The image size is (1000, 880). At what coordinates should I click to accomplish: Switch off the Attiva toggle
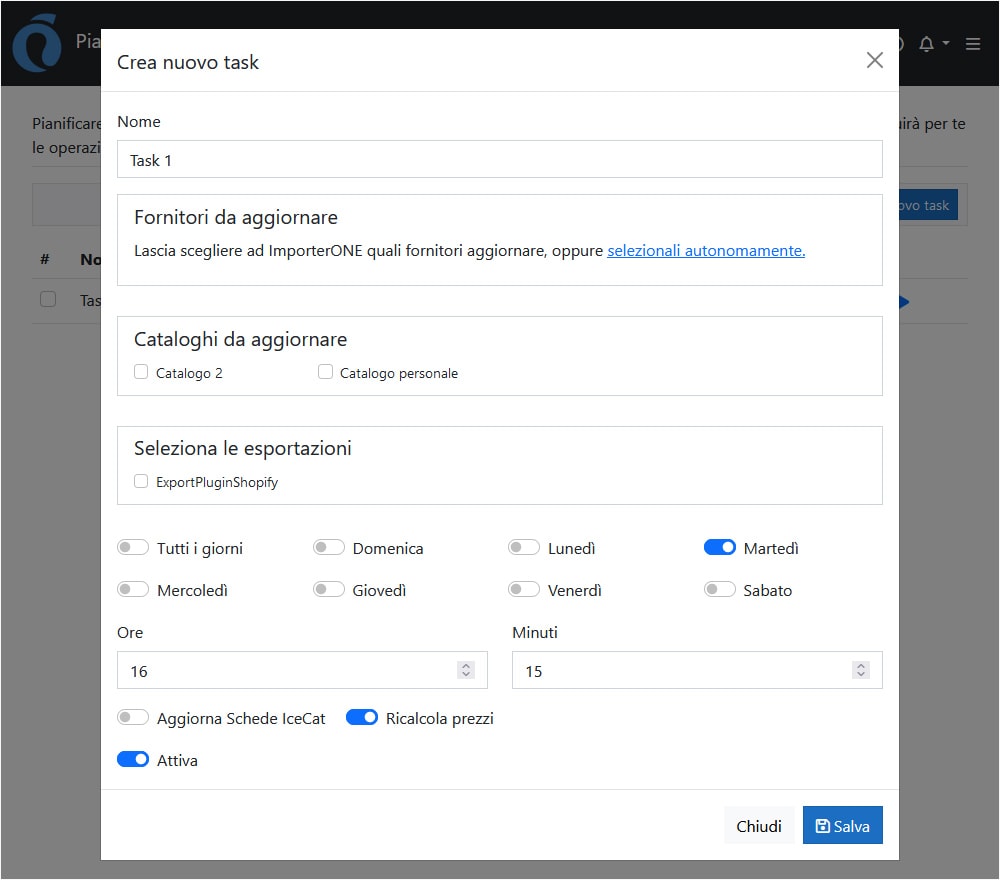[133, 760]
